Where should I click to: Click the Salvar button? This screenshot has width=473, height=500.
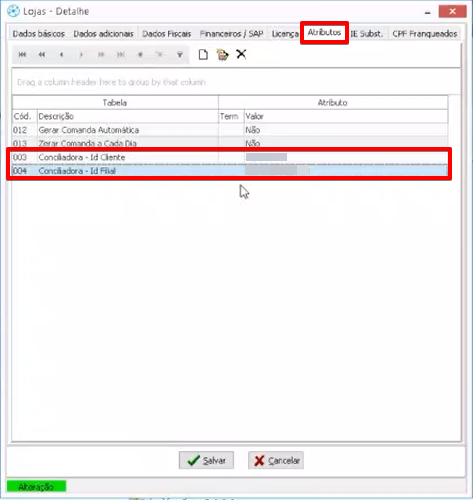coord(206,460)
